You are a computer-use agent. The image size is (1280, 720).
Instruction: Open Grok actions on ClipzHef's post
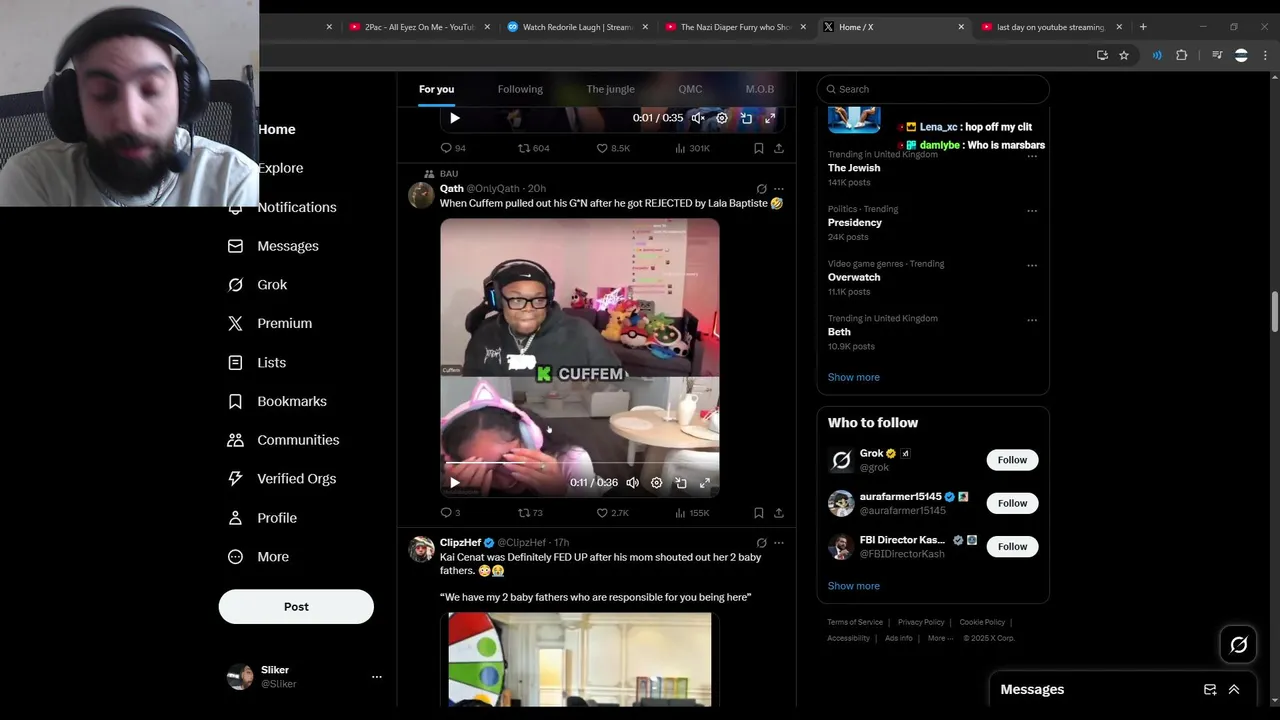tap(761, 543)
